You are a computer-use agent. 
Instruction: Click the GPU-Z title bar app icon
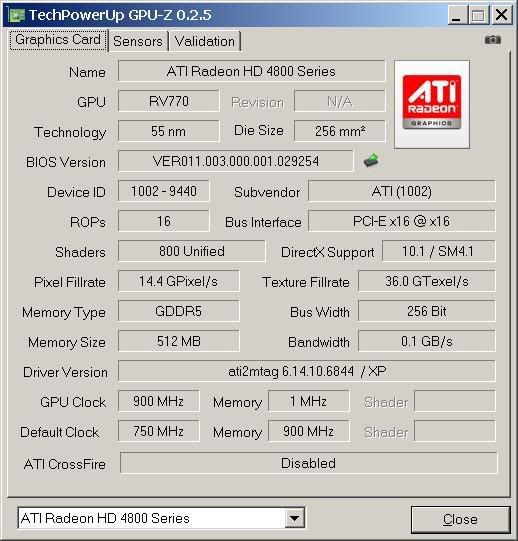click(x=17, y=15)
